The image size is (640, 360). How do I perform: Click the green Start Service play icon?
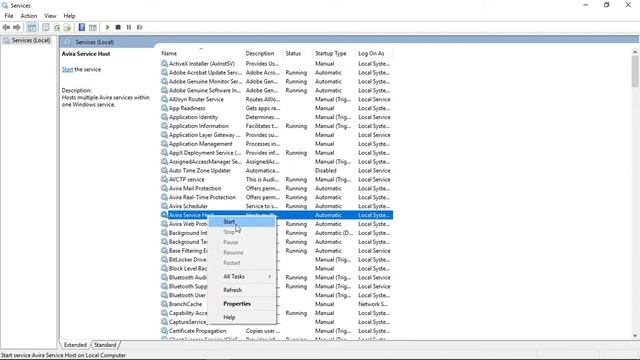[107, 27]
